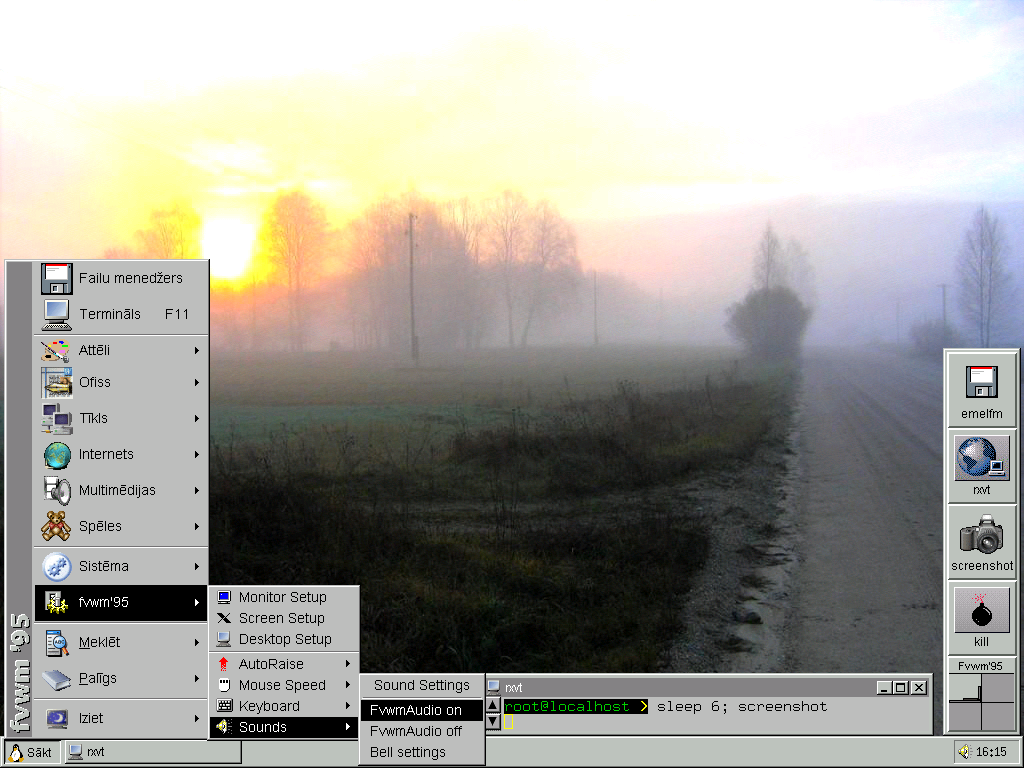The width and height of the screenshot is (1024, 768).
Task: Expand the AutoRaise submenu arrow
Action: click(348, 664)
